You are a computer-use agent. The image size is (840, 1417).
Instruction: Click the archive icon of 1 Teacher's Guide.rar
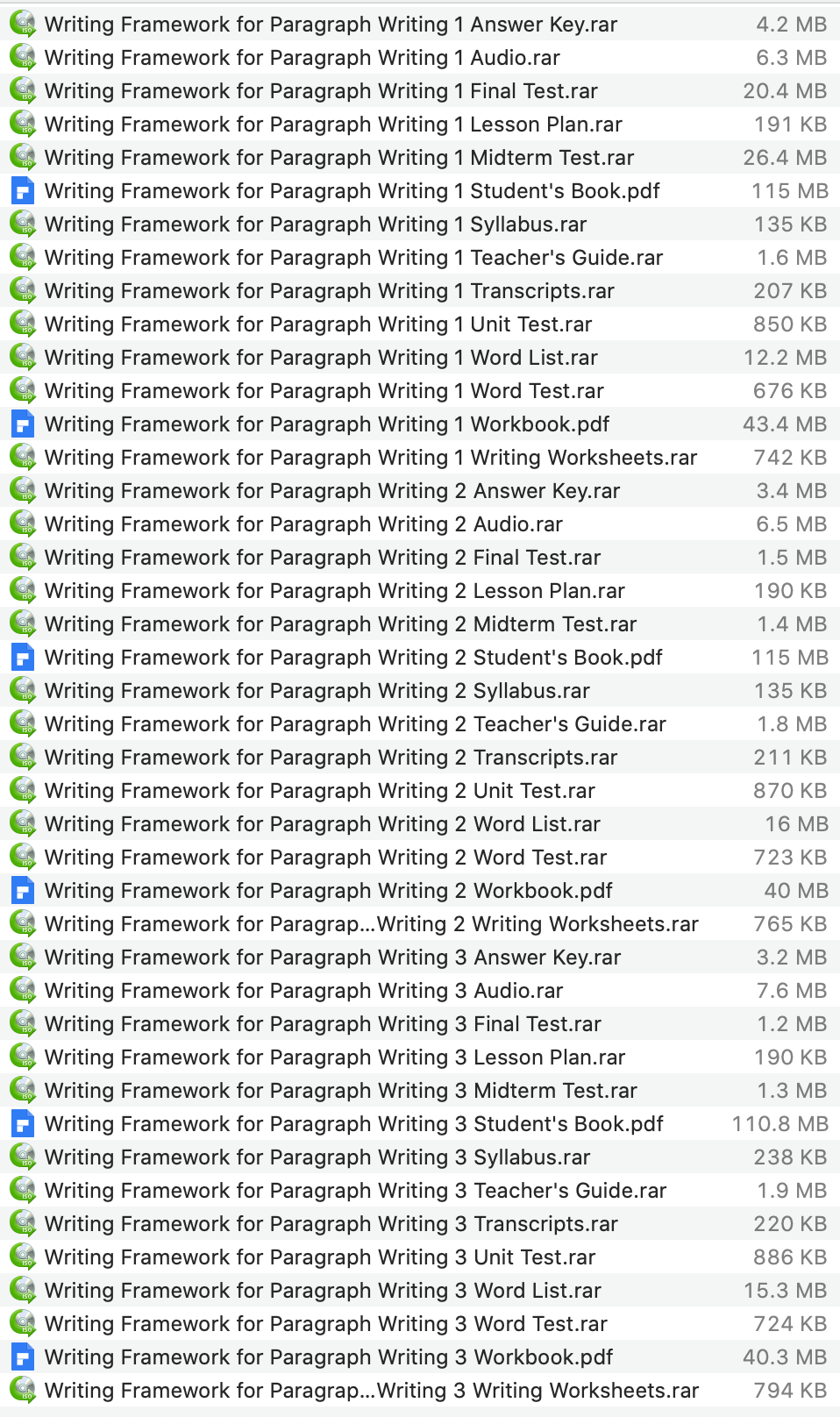[x=23, y=257]
